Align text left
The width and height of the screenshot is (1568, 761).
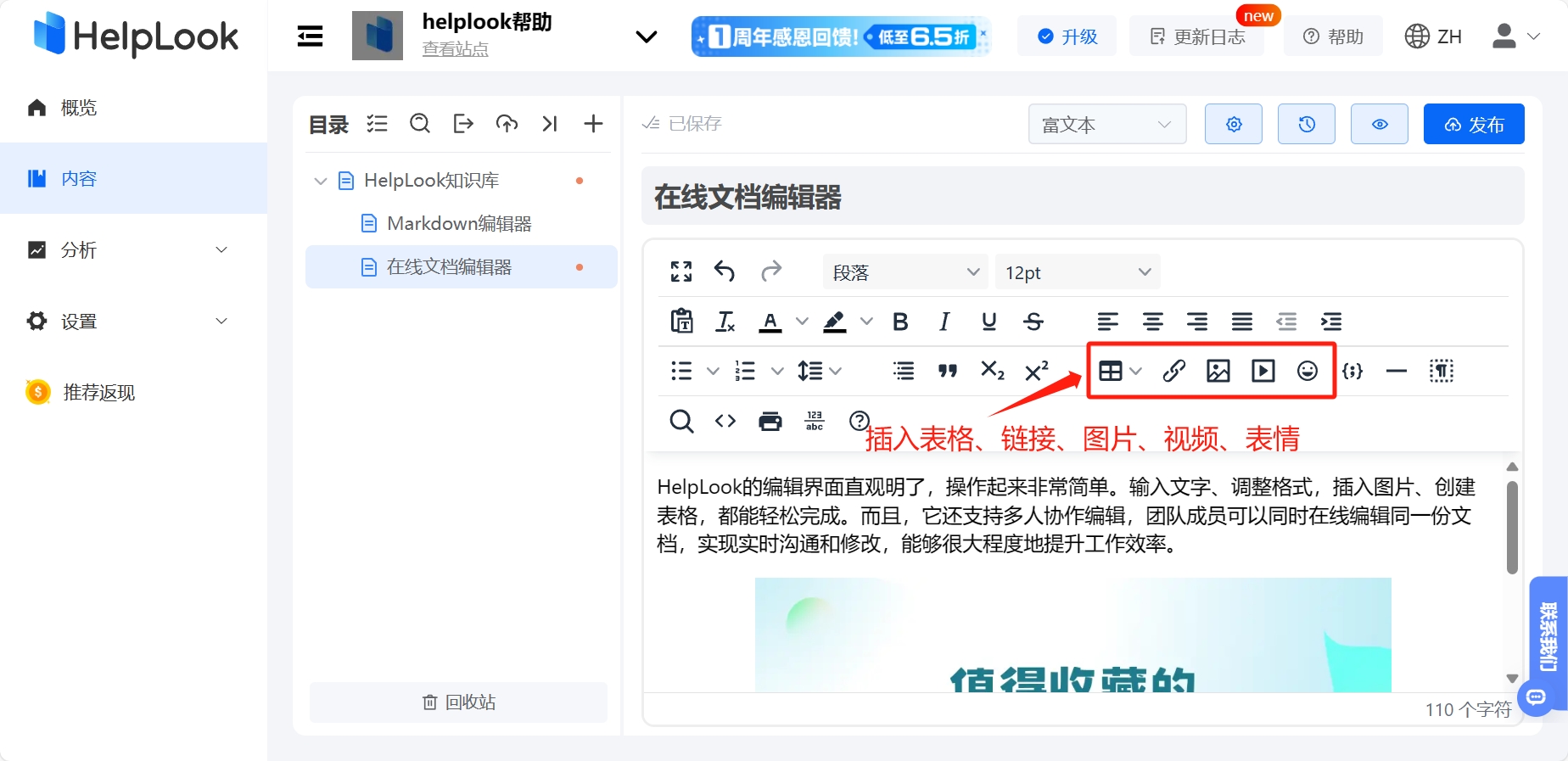tap(1107, 322)
